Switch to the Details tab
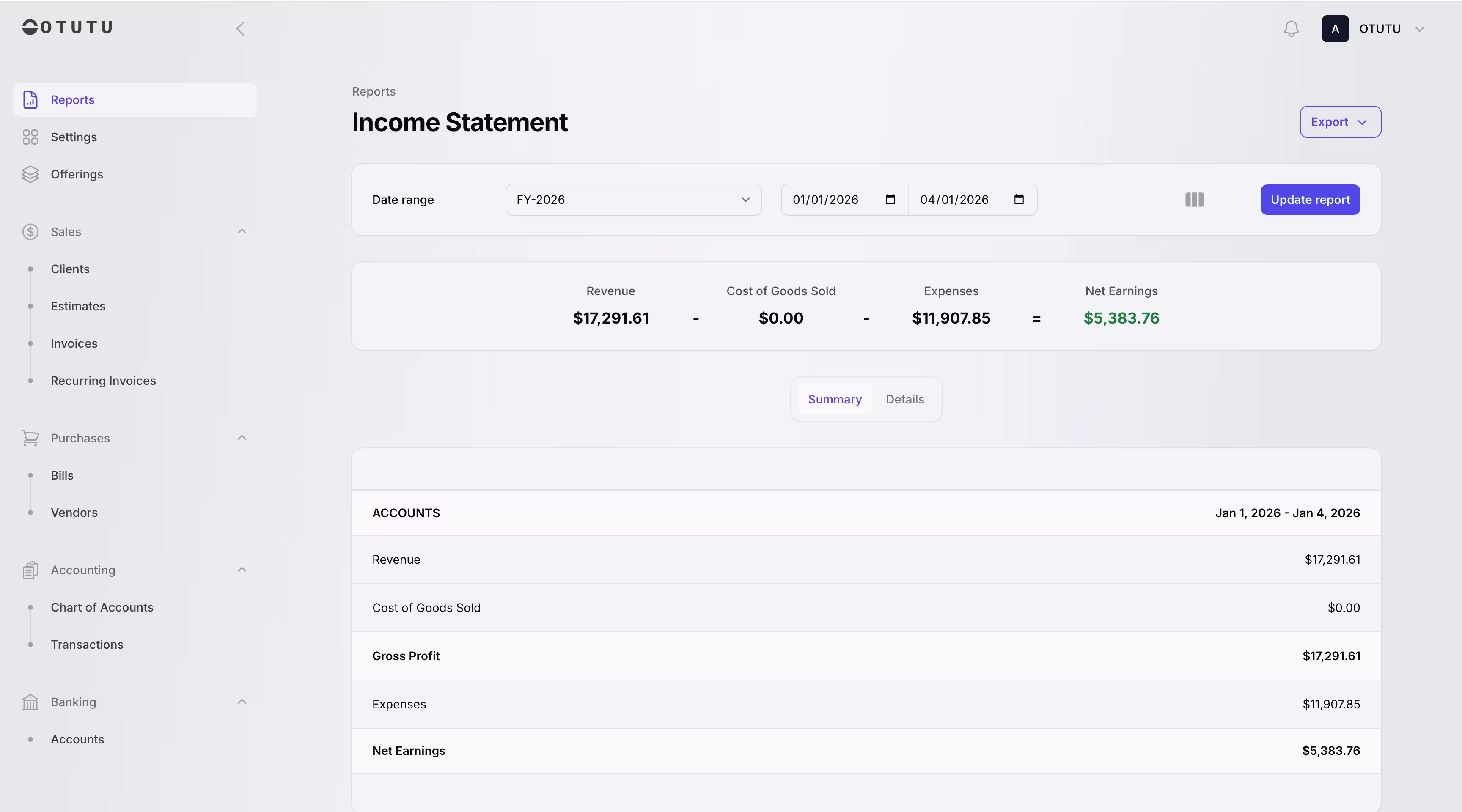1462x812 pixels. coord(904,399)
